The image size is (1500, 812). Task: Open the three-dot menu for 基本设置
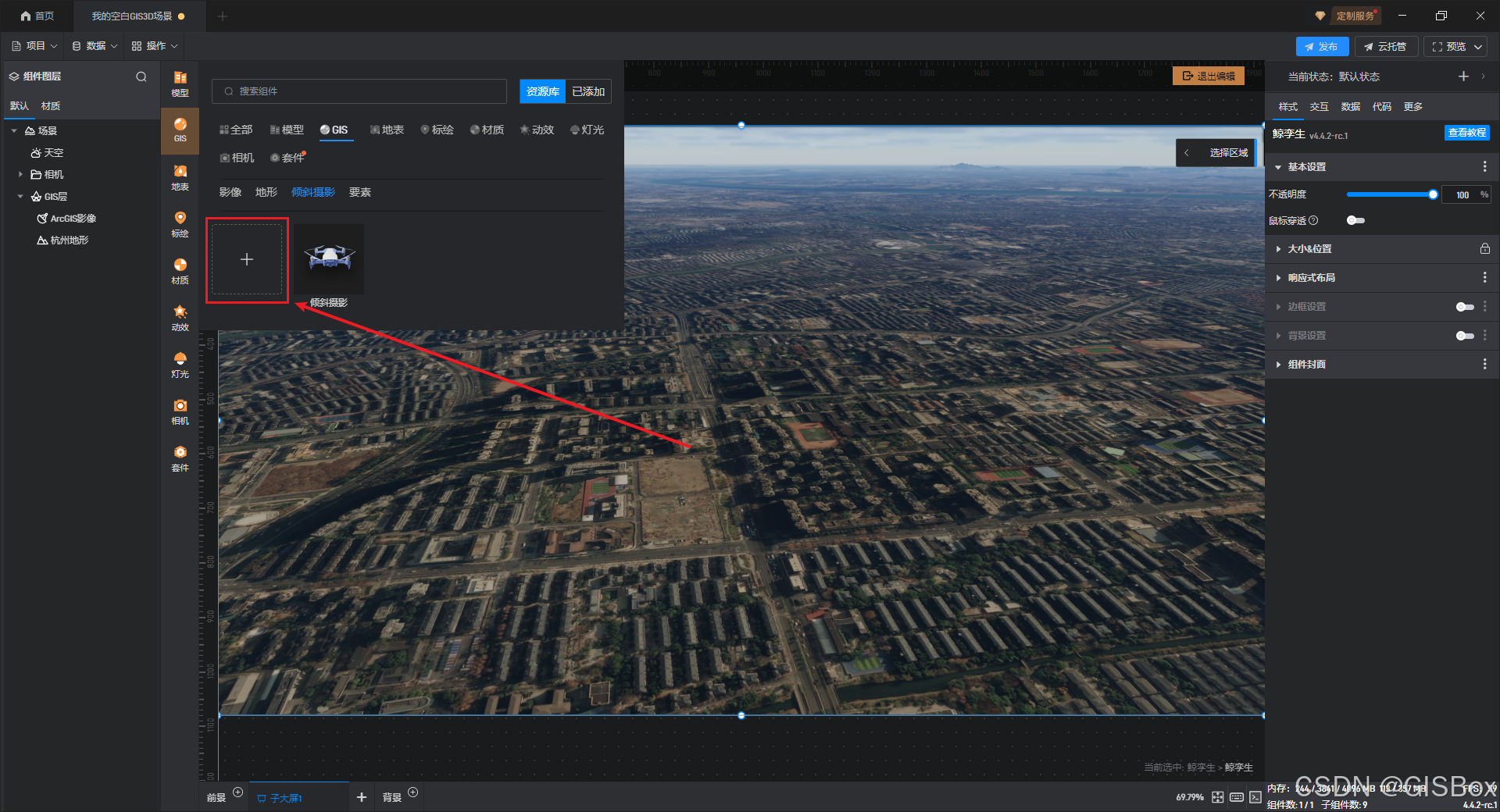(x=1484, y=166)
